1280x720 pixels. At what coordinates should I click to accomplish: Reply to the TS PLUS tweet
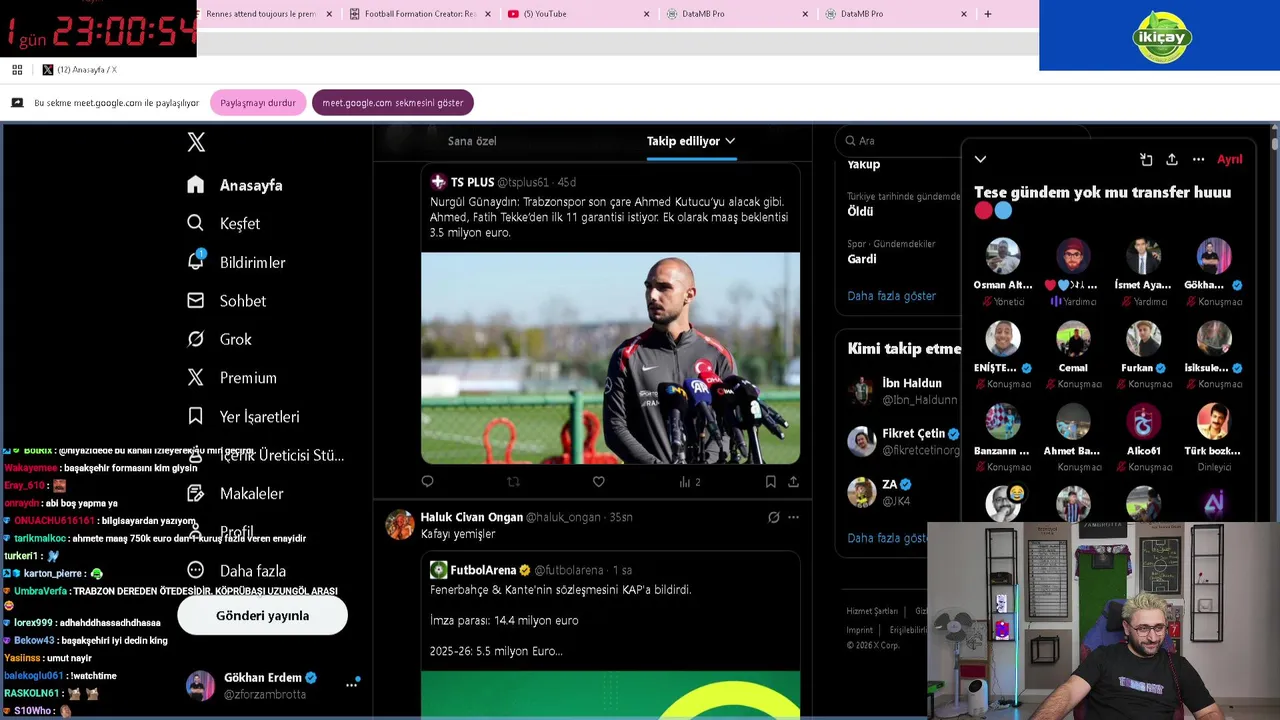[x=427, y=481]
